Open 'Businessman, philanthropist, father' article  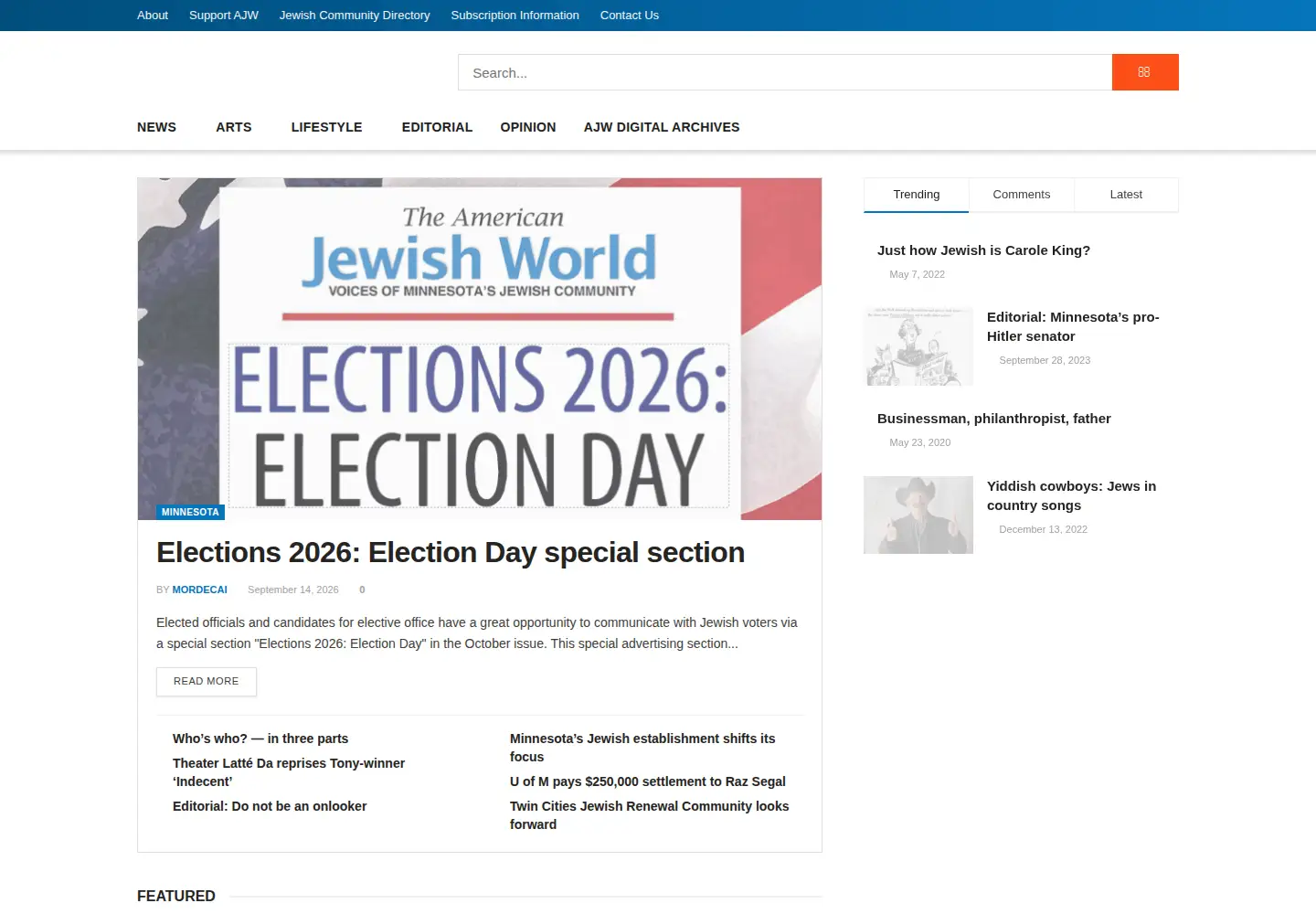[994, 419]
